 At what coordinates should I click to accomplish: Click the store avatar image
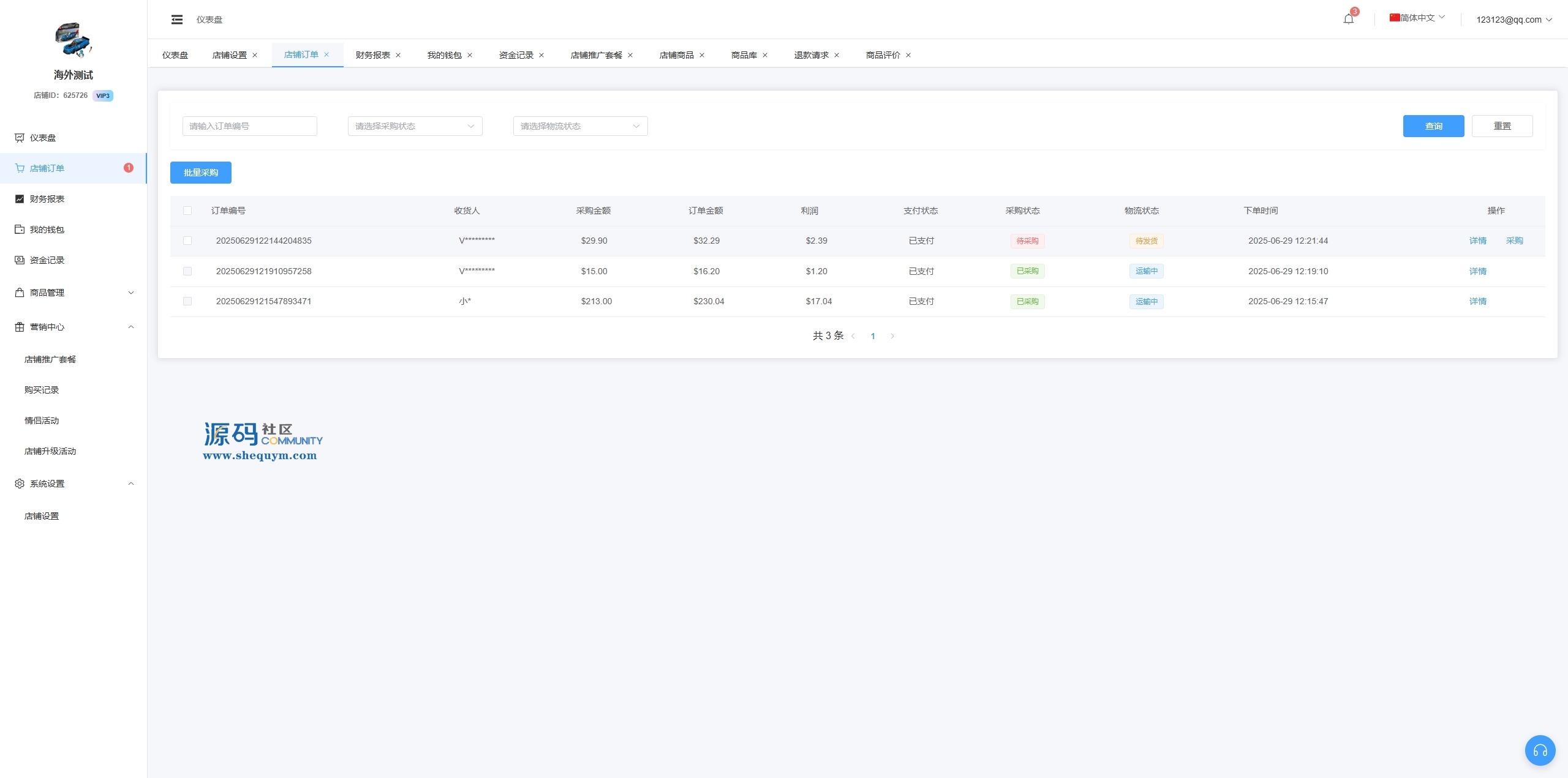pyautogui.click(x=73, y=40)
